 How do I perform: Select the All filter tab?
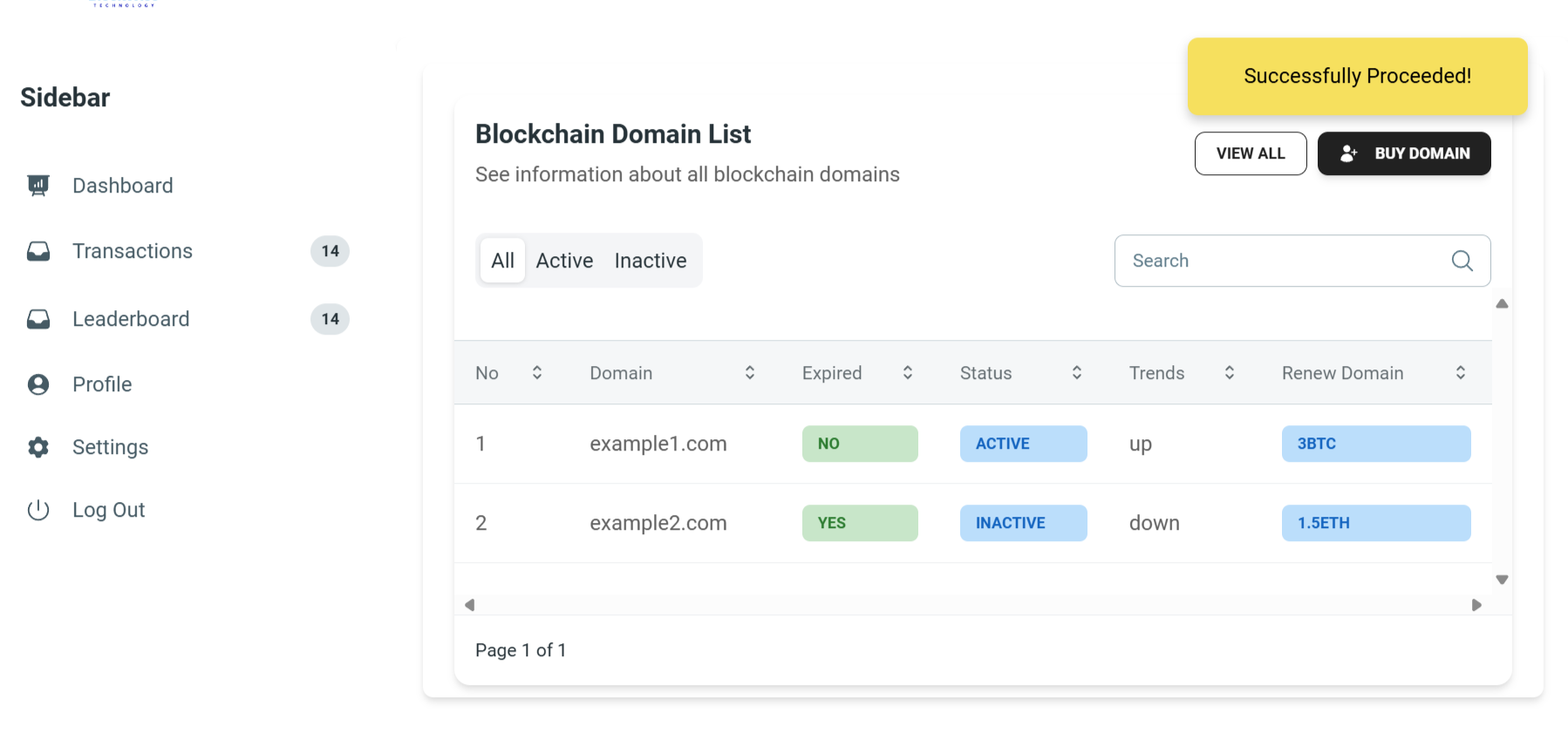(502, 261)
